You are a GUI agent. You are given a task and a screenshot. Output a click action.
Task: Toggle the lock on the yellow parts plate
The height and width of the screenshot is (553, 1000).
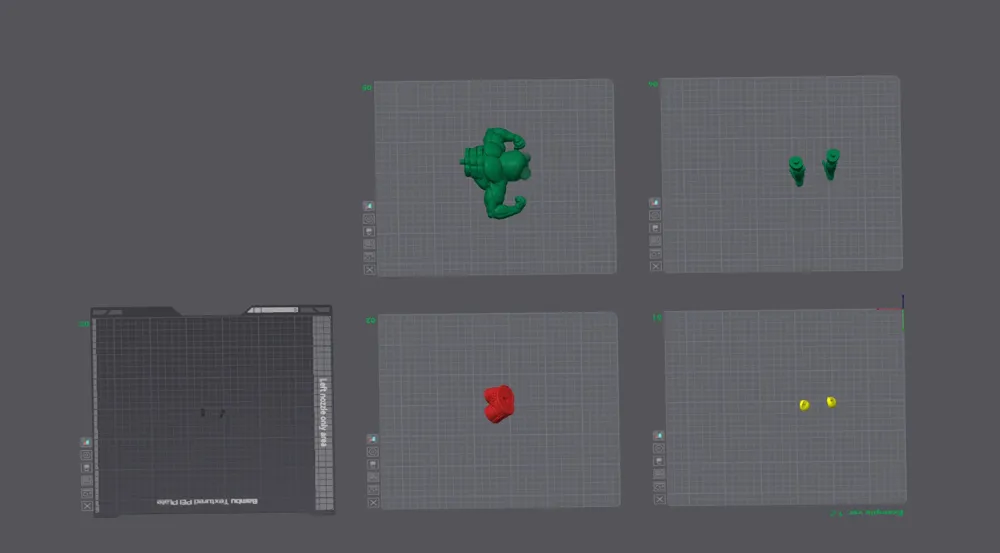tap(659, 461)
